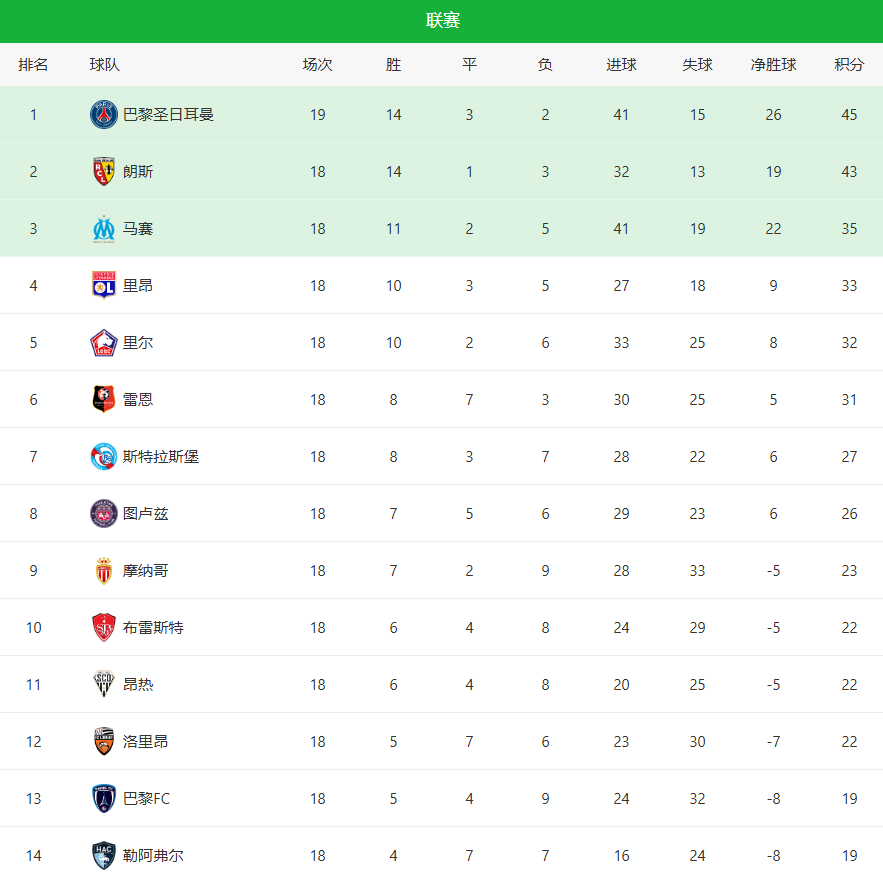
Task: Click the Lyon club crest
Action: [104, 286]
